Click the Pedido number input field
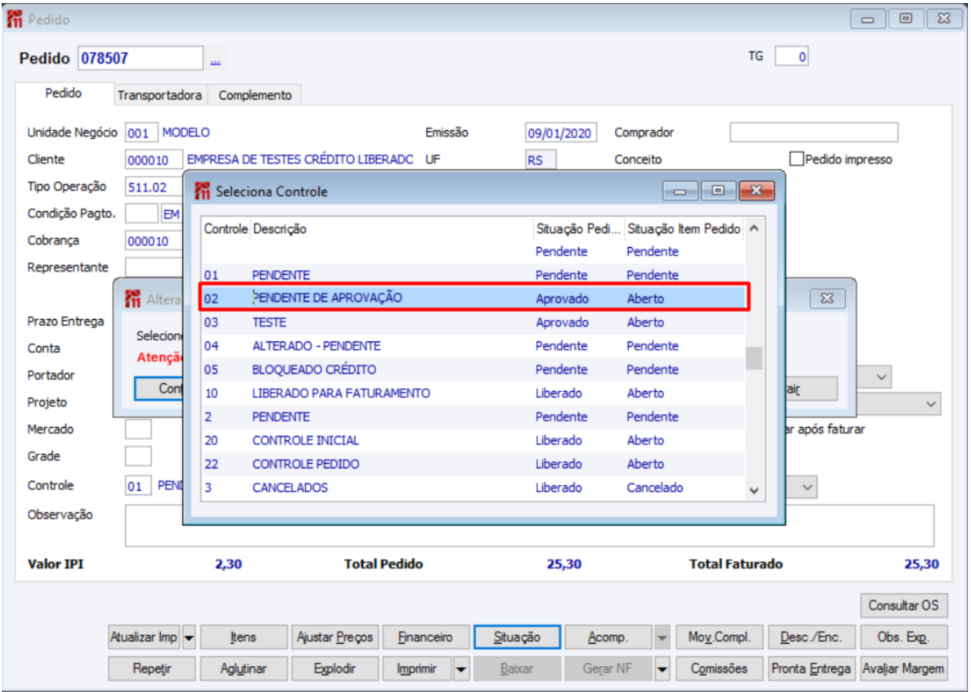971x692 pixels. pyautogui.click(x=140, y=58)
